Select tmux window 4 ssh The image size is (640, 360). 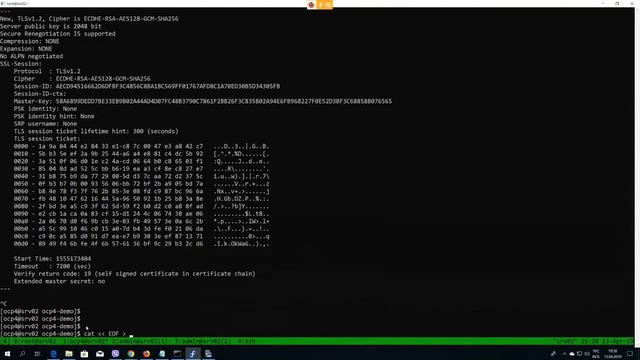click(247, 341)
